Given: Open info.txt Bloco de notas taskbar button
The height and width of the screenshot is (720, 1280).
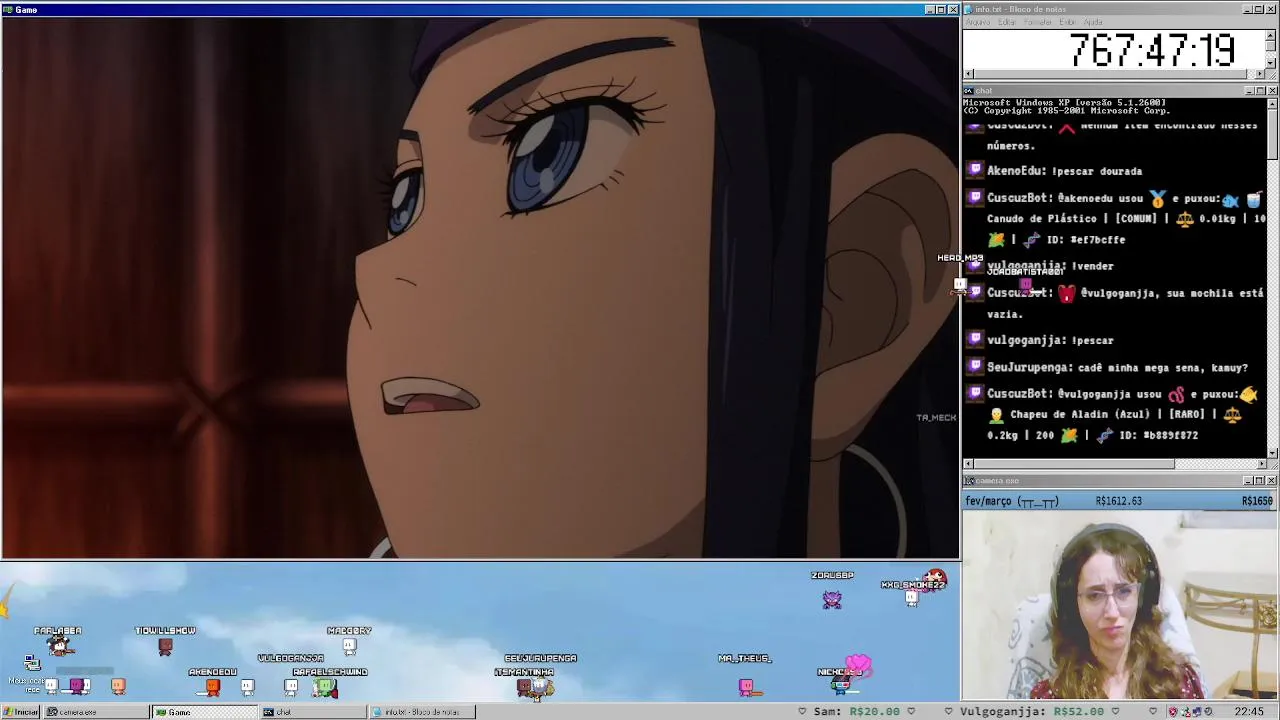Looking at the screenshot, I should 420,712.
